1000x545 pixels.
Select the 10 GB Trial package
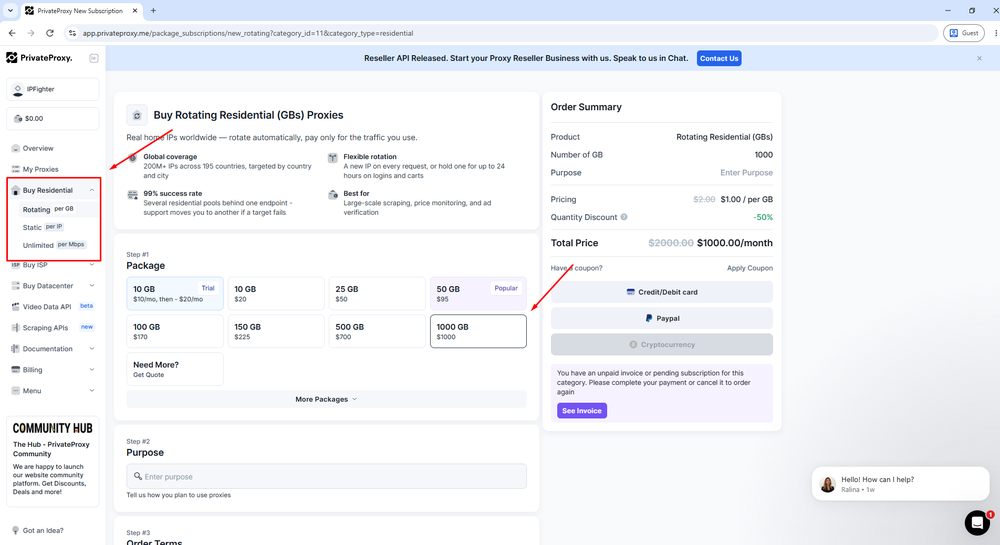(175, 294)
